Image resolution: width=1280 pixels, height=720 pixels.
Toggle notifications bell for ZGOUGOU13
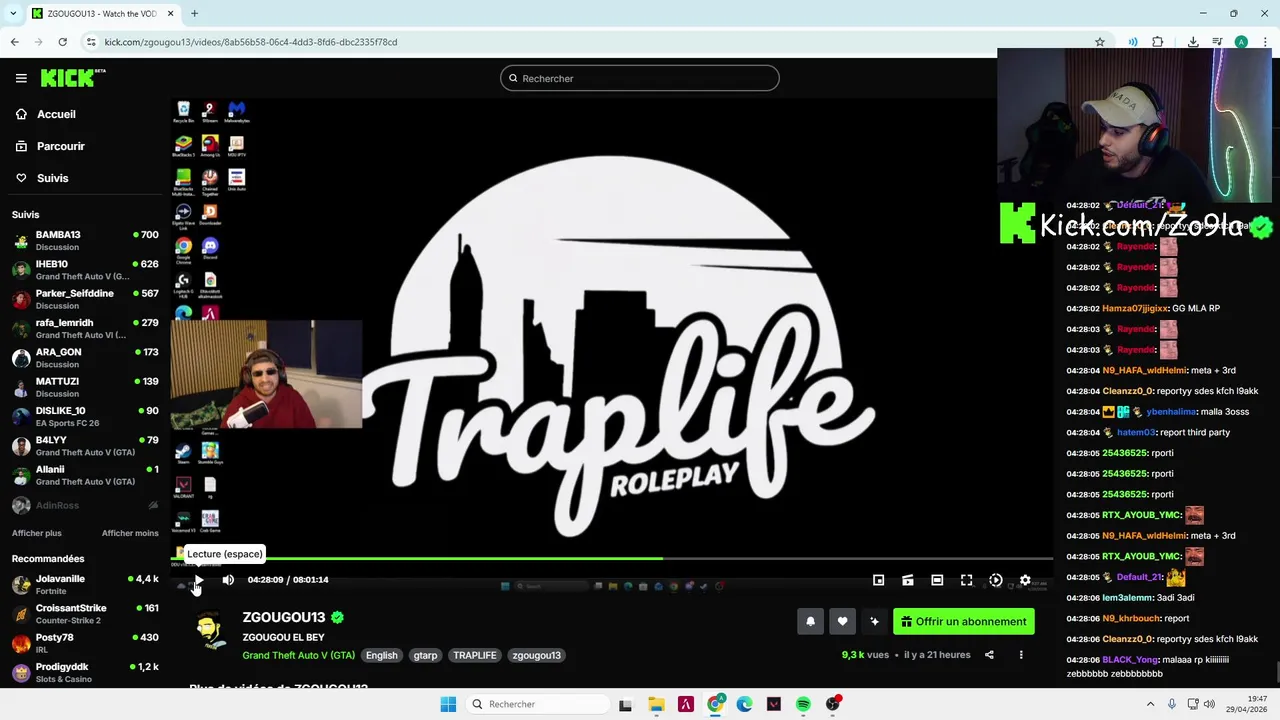tap(810, 621)
